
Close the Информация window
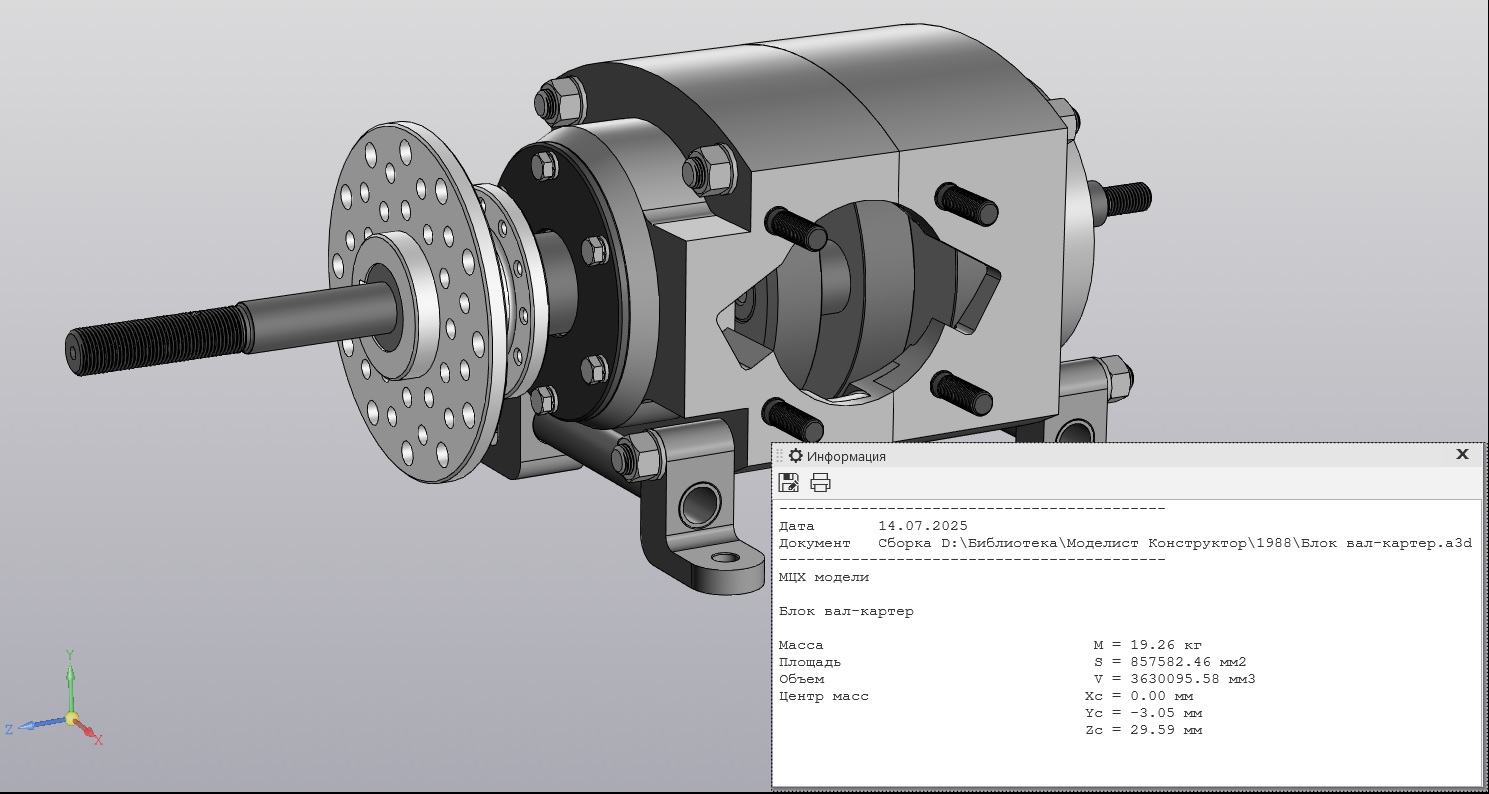[1462, 454]
